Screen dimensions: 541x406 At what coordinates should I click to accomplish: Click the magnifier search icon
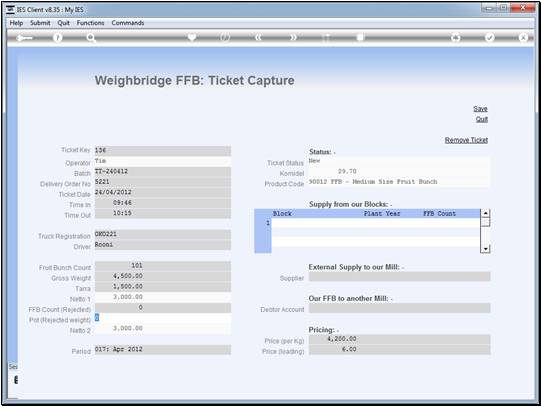[91, 38]
